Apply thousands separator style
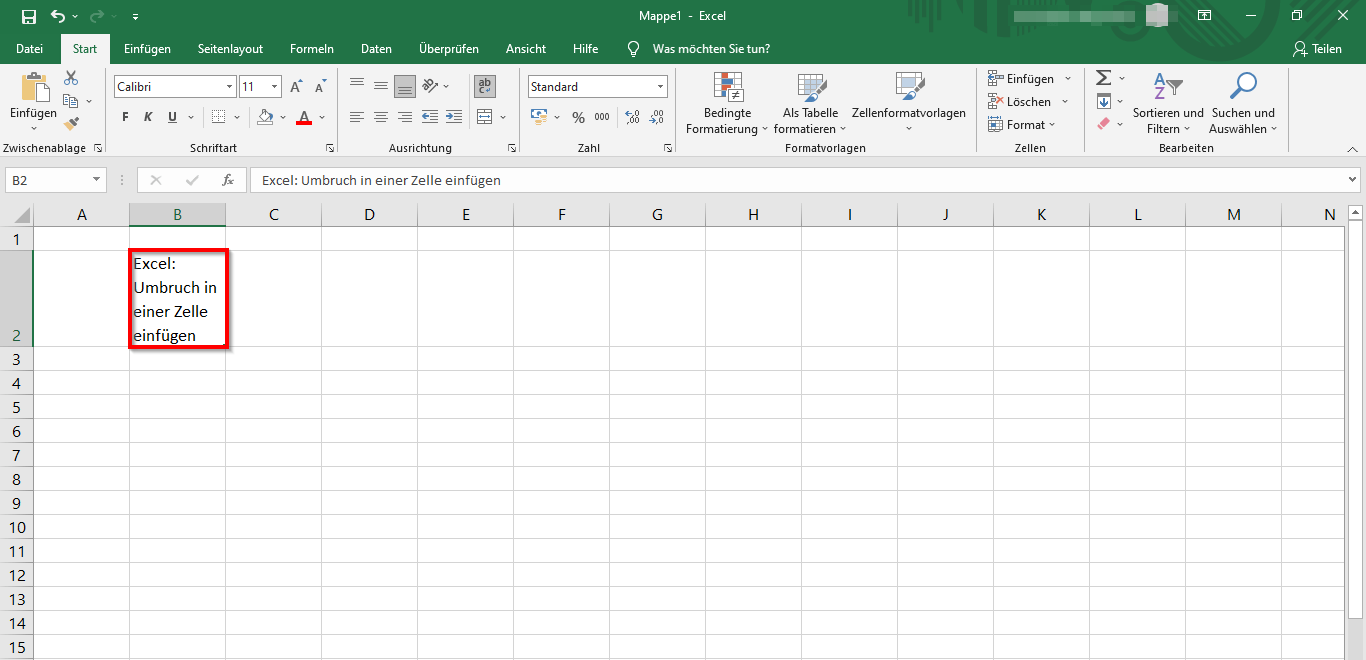 (602, 117)
